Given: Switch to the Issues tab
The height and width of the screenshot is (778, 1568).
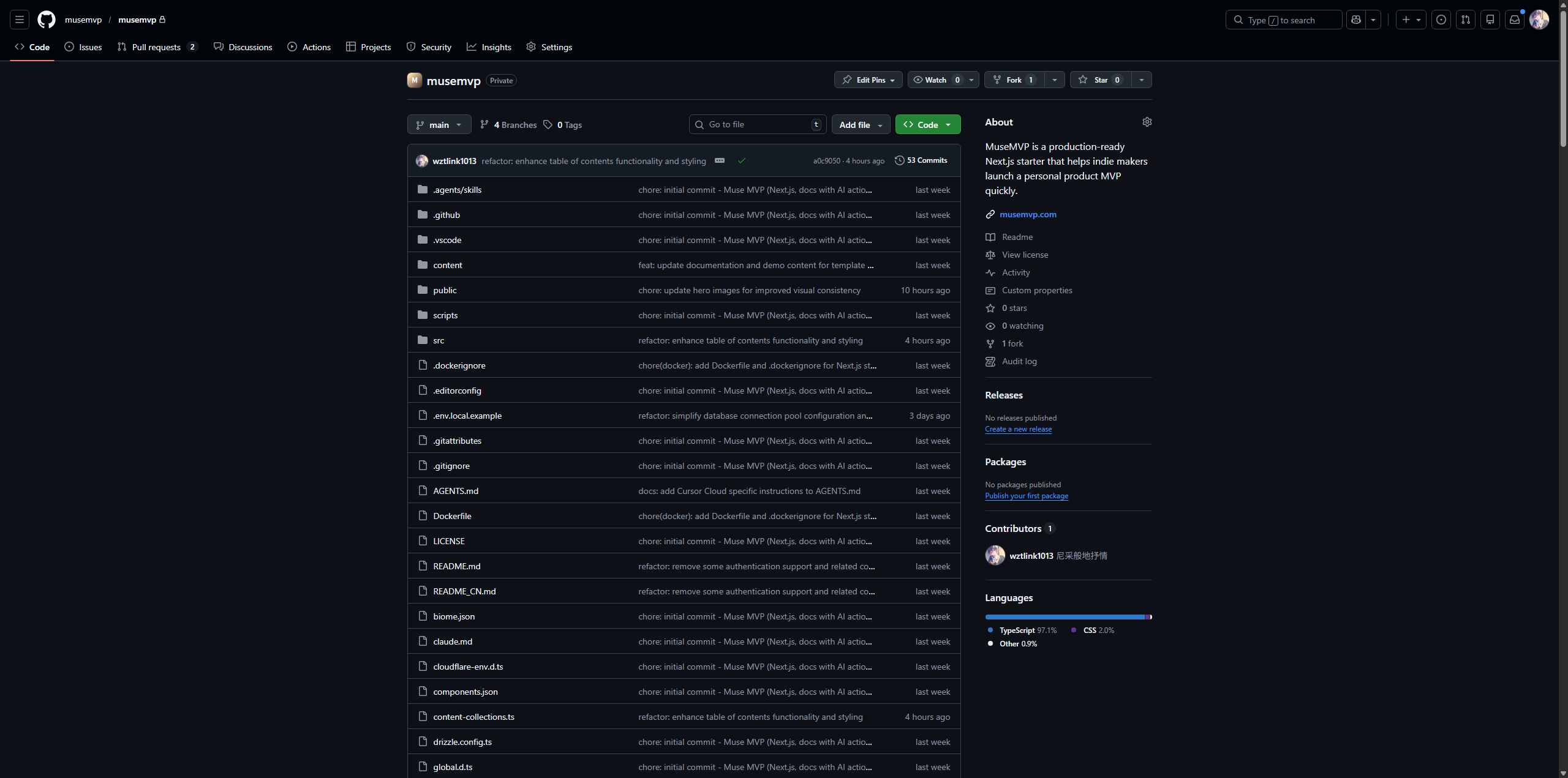Looking at the screenshot, I should click(x=83, y=47).
